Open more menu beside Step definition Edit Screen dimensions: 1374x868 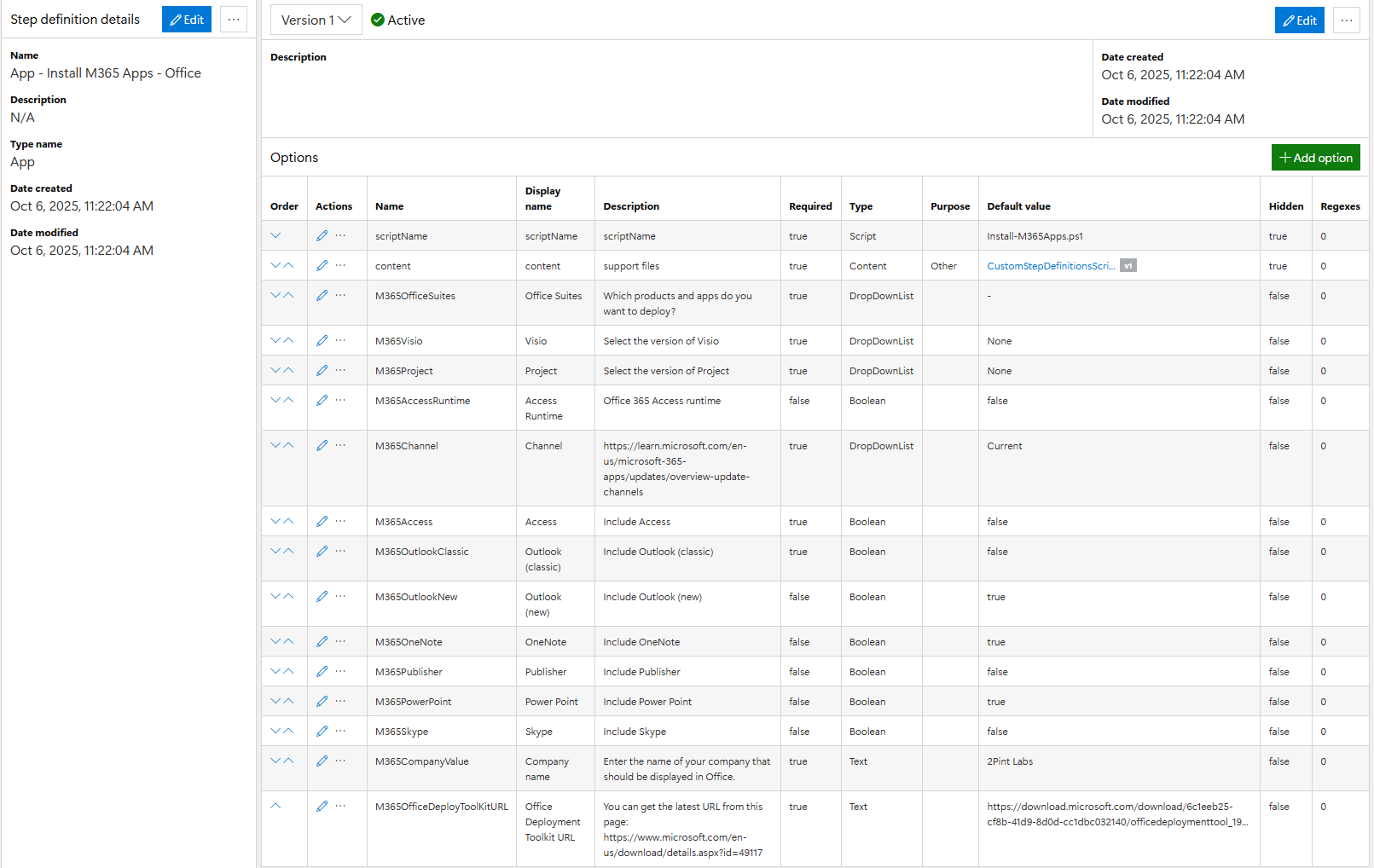[x=234, y=20]
